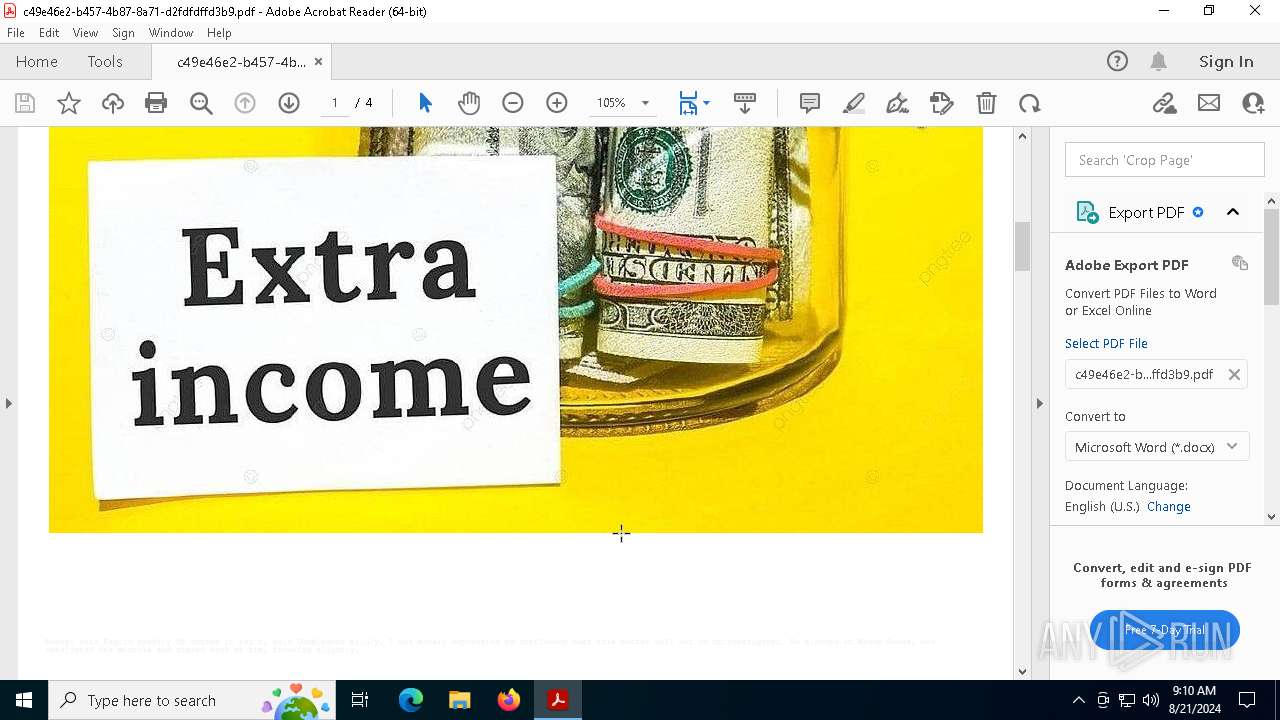The height and width of the screenshot is (720, 1280).
Task: Click the Sign In button
Action: pyautogui.click(x=1226, y=61)
